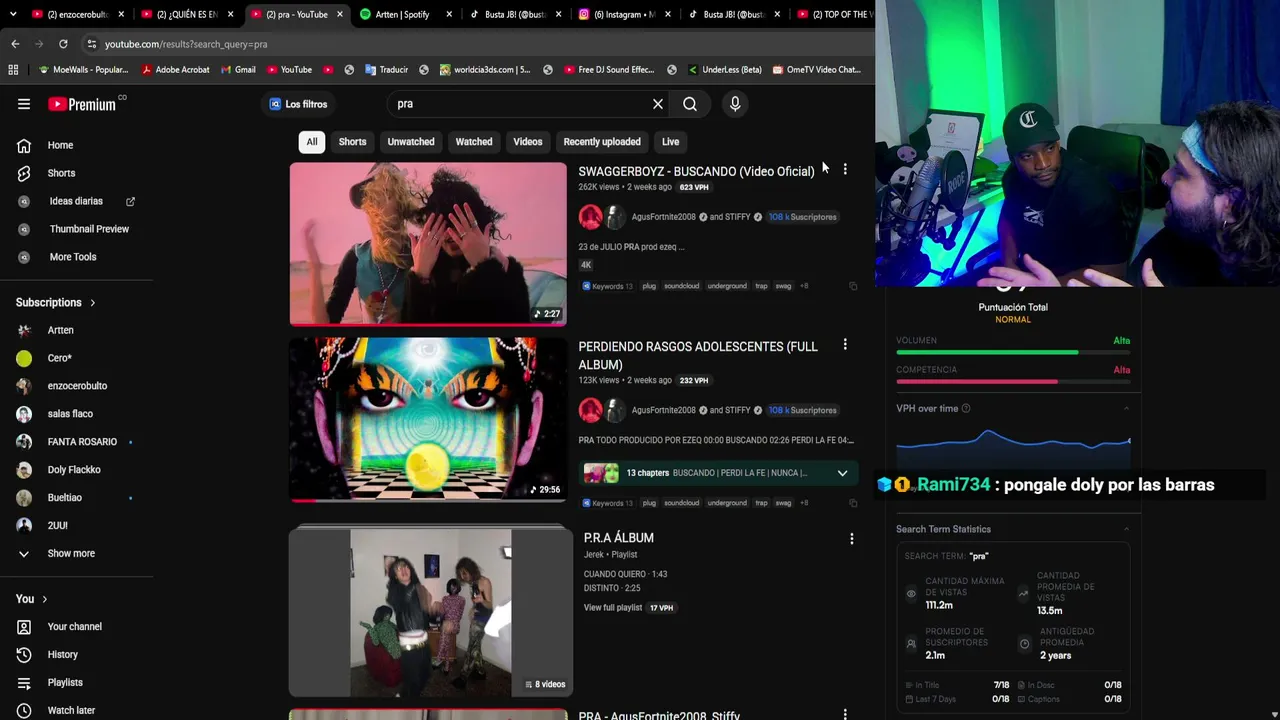
Task: Switch to the enzocerobulto browser tab
Action: [x=78, y=14]
